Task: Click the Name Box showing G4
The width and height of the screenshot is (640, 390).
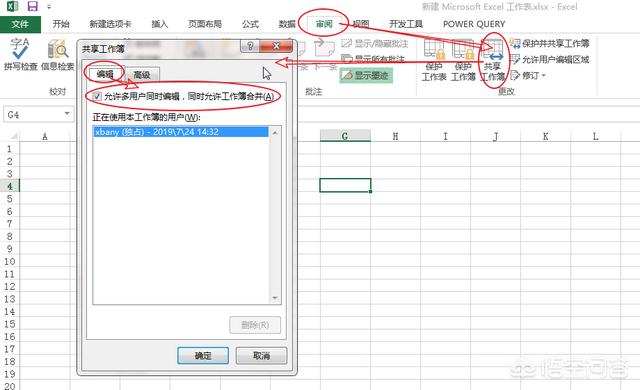Action: click(x=34, y=115)
